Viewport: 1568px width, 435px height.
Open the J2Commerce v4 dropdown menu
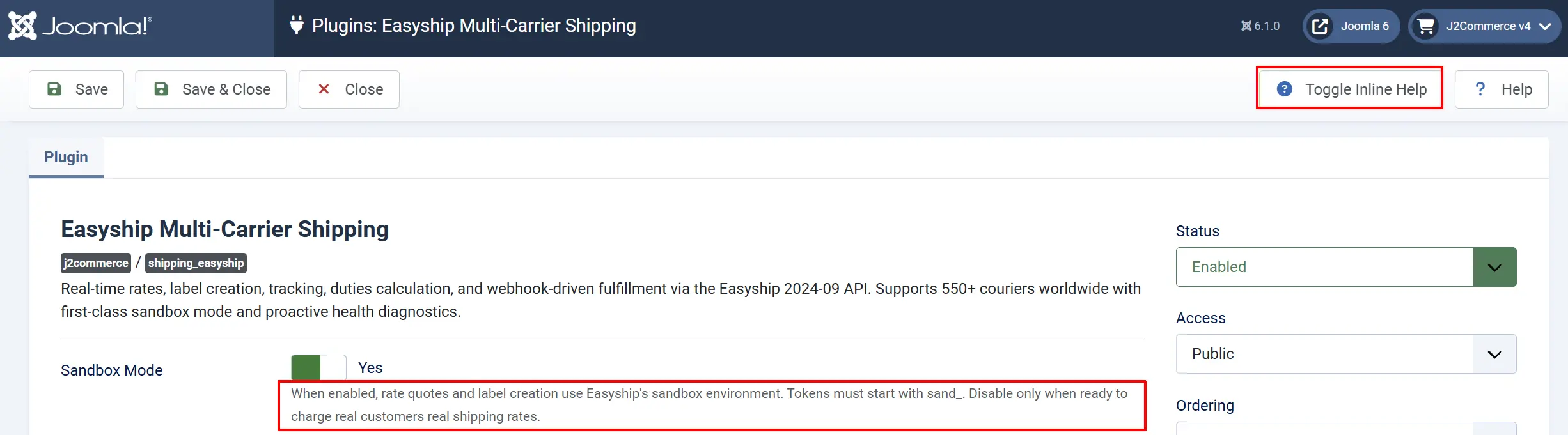1485,26
